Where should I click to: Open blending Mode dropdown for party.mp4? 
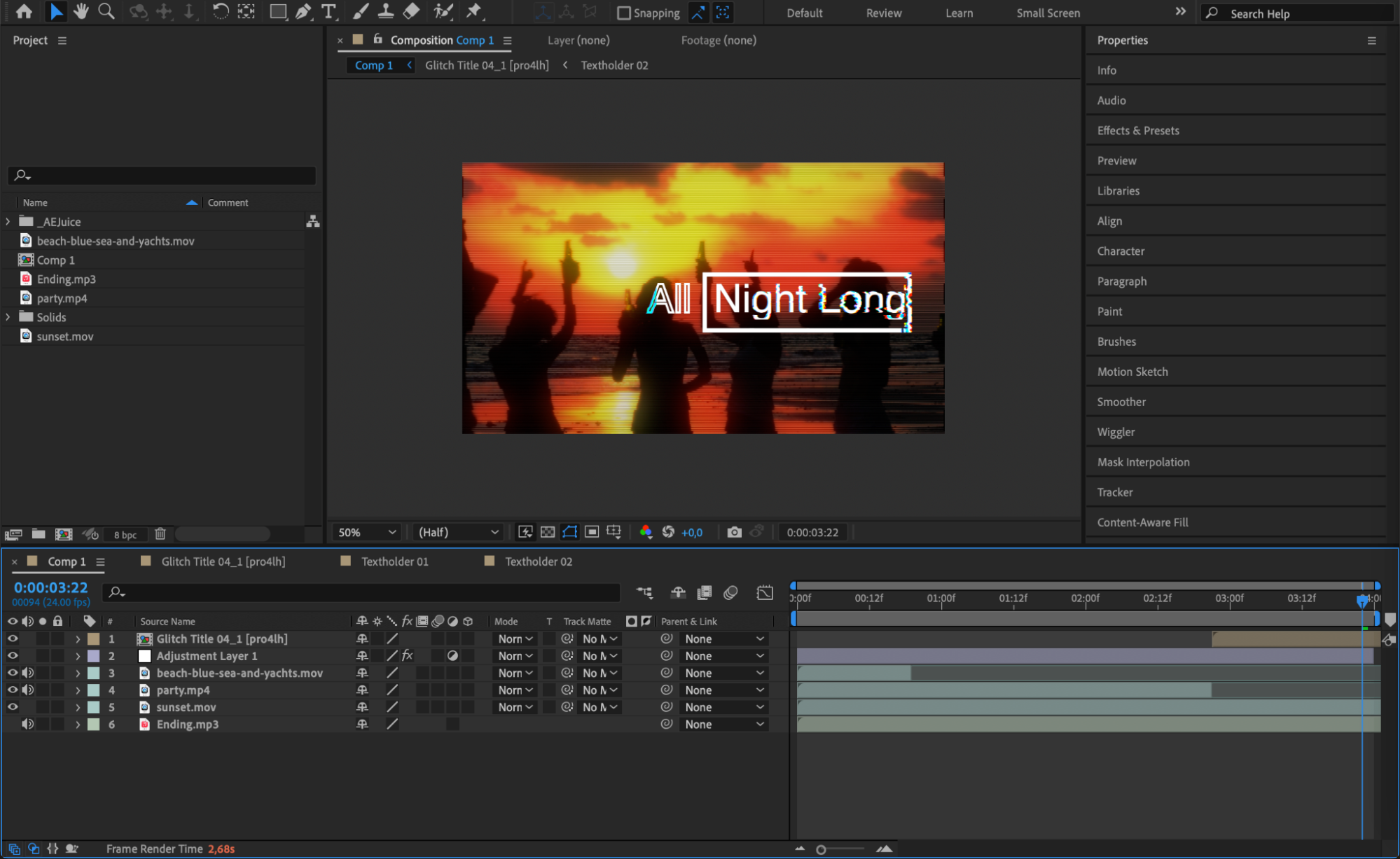point(515,690)
